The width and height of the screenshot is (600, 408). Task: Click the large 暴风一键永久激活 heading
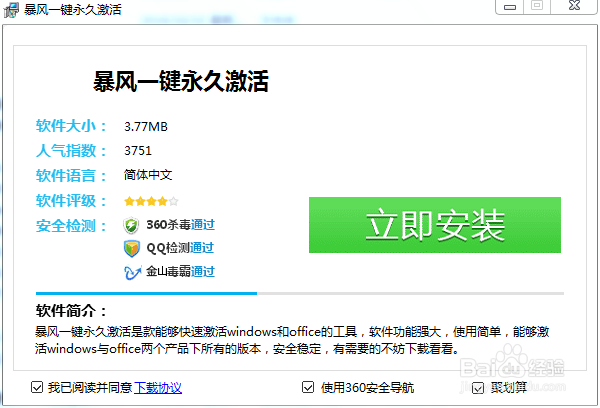pyautogui.click(x=181, y=81)
